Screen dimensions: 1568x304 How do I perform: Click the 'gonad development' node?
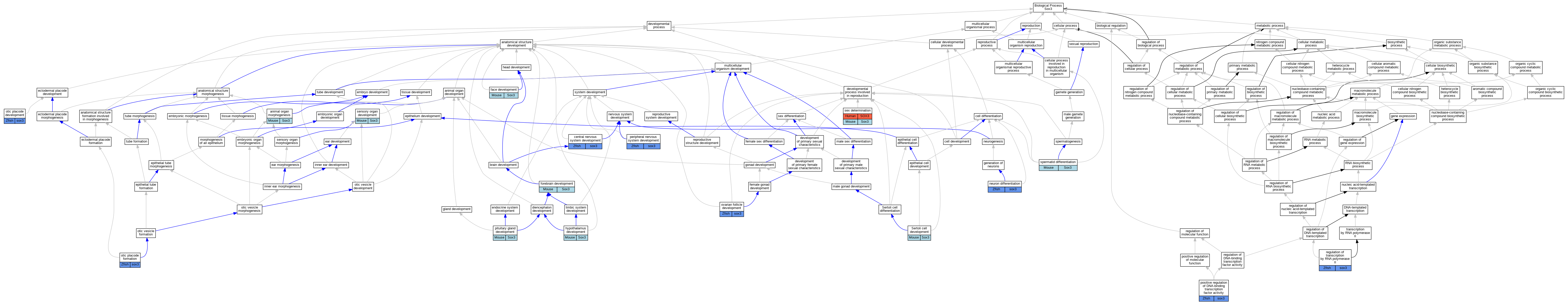pos(760,165)
